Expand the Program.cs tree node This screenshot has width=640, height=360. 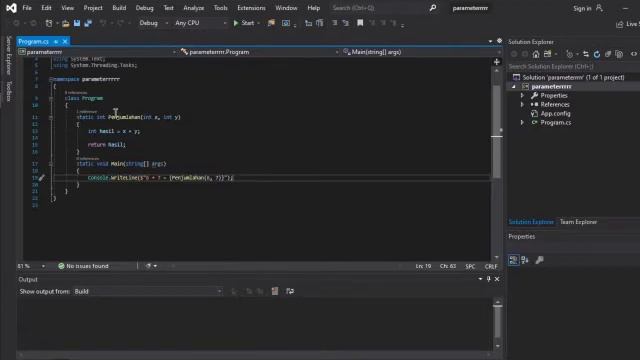522,122
